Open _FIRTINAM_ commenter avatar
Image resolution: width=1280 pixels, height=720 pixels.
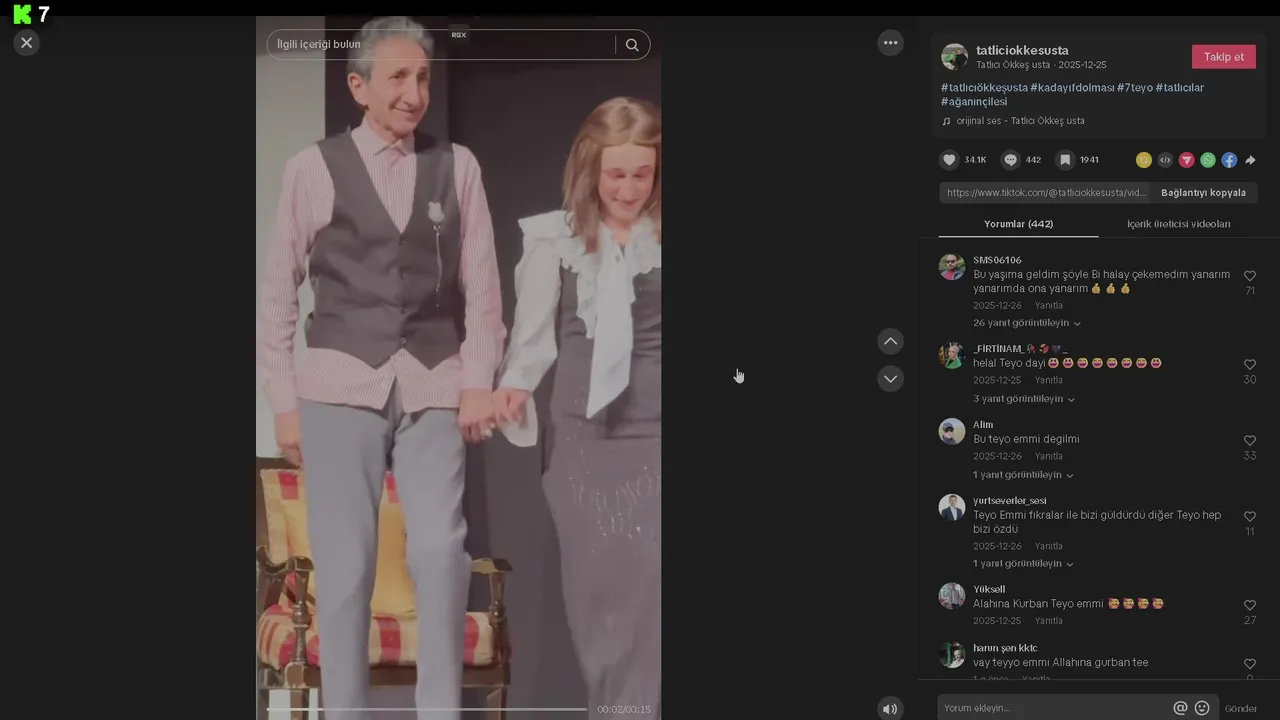[952, 356]
